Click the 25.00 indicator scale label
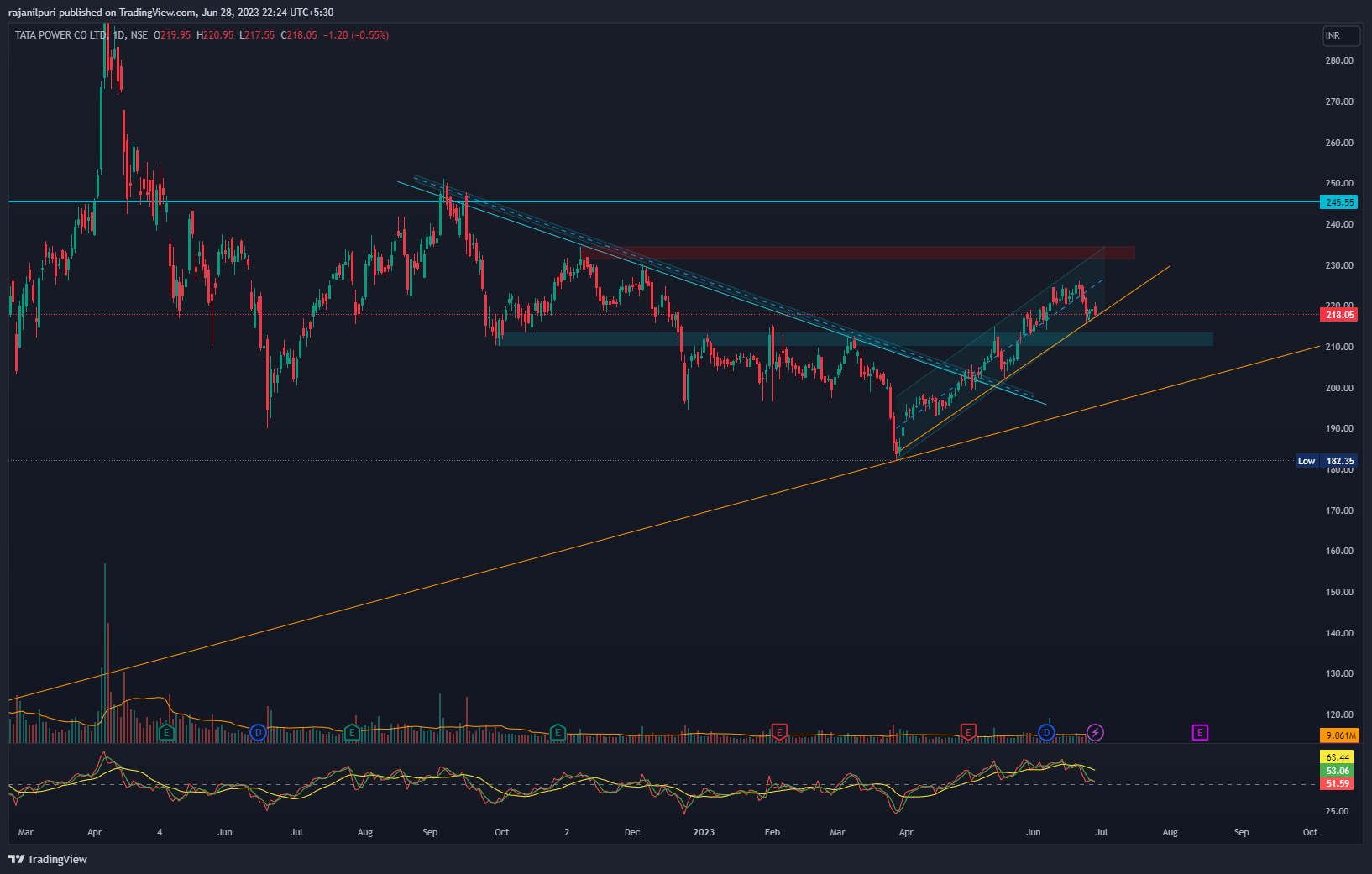 (1338, 811)
